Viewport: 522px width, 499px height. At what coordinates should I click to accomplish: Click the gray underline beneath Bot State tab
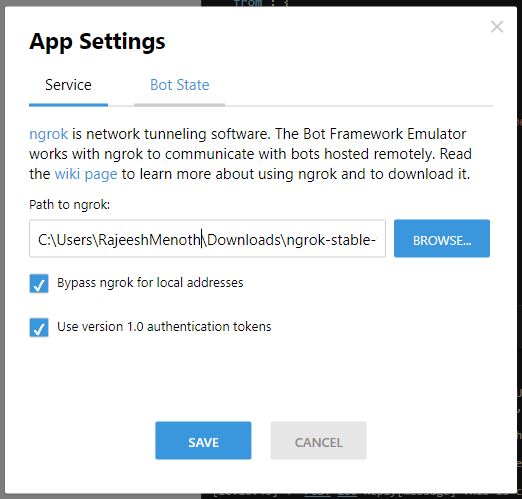(x=180, y=105)
